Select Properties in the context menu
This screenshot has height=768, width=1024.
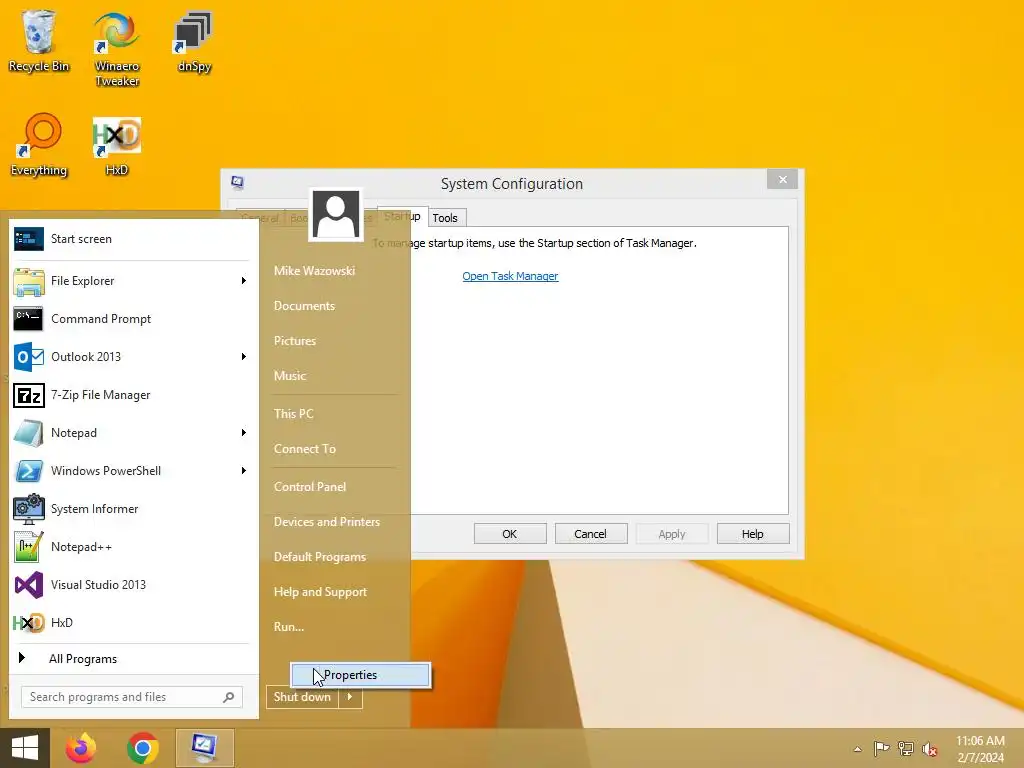pyautogui.click(x=360, y=675)
